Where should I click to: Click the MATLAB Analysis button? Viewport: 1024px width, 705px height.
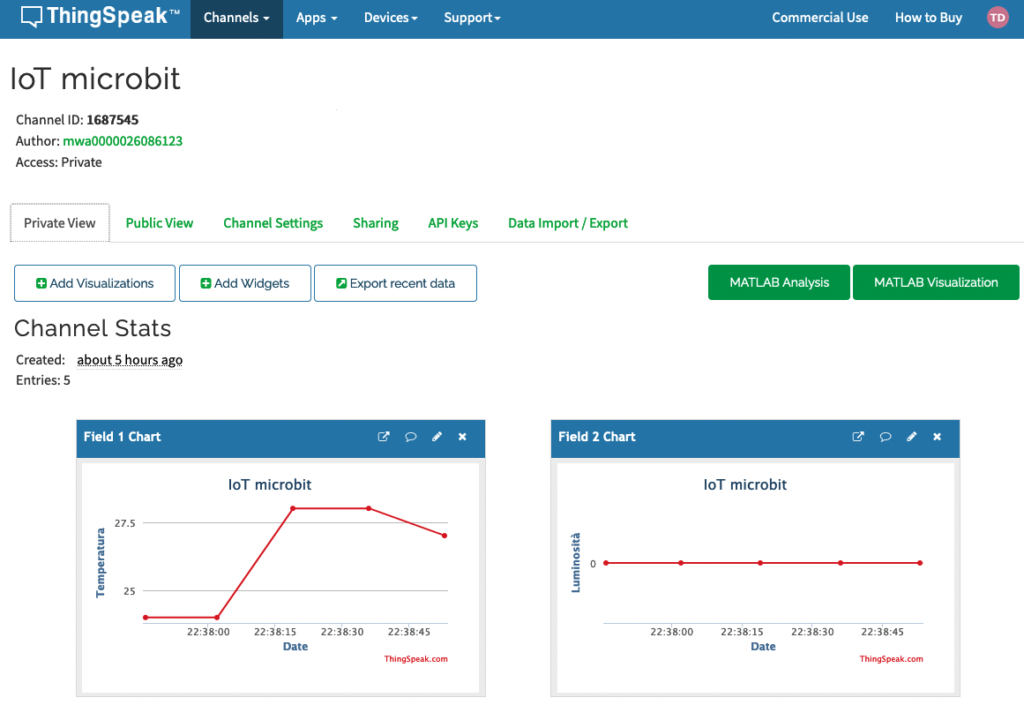[x=779, y=283]
